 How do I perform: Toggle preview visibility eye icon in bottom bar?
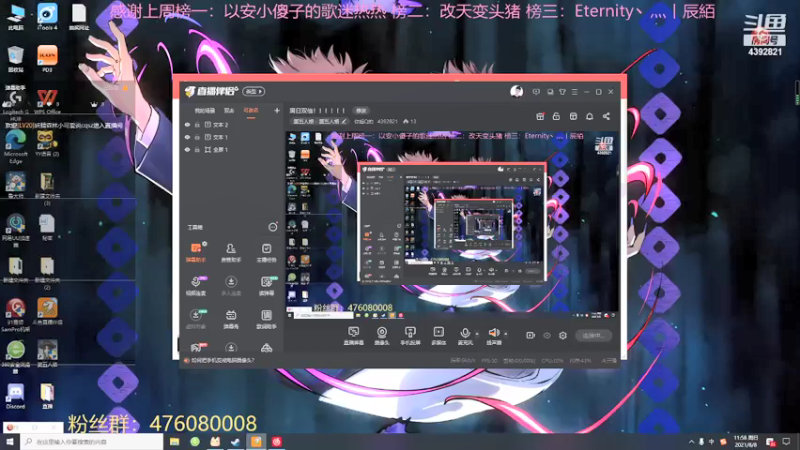coord(547,335)
